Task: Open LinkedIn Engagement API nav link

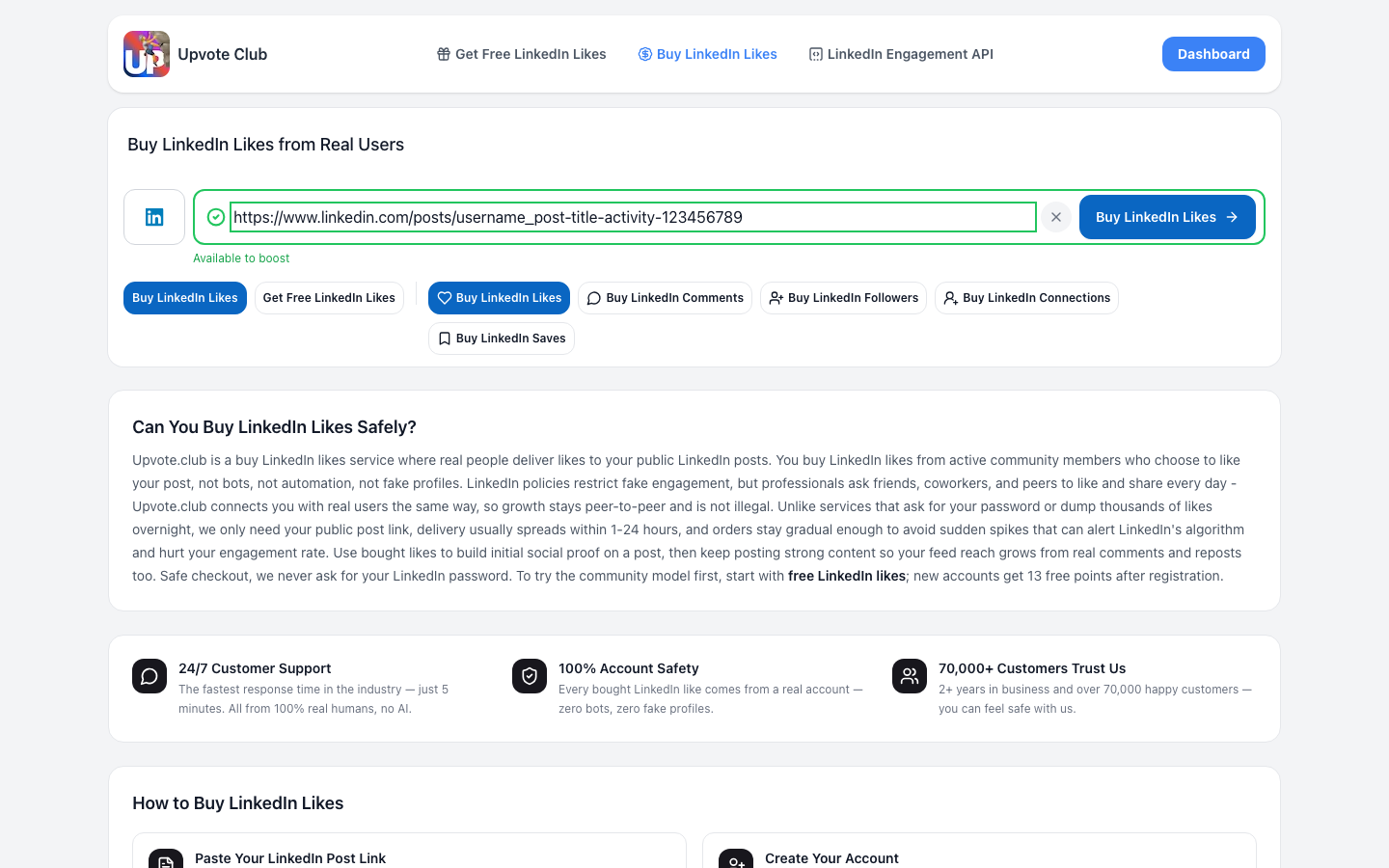Action: tap(901, 54)
